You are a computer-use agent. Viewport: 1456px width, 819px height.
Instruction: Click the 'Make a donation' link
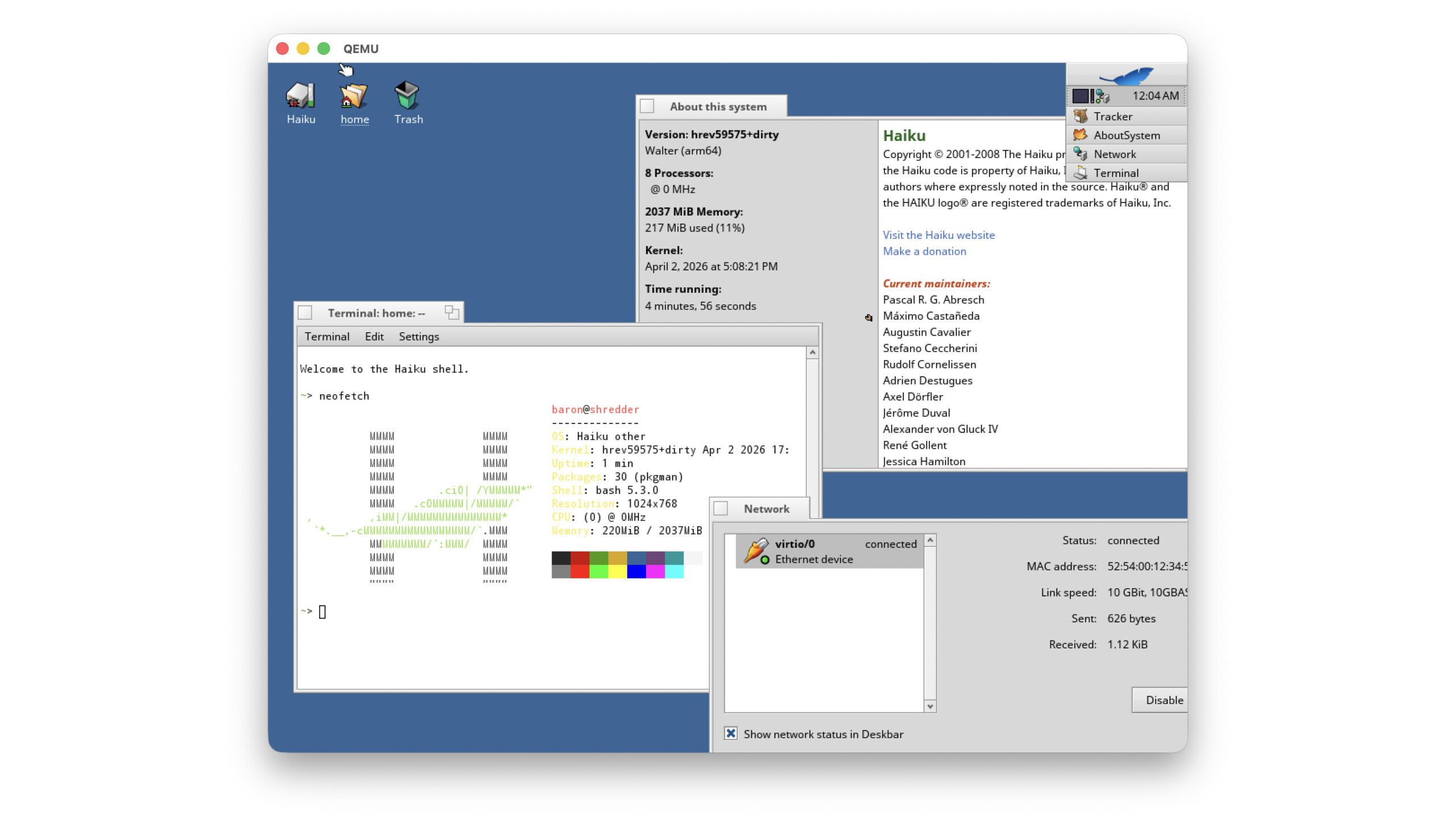click(924, 251)
